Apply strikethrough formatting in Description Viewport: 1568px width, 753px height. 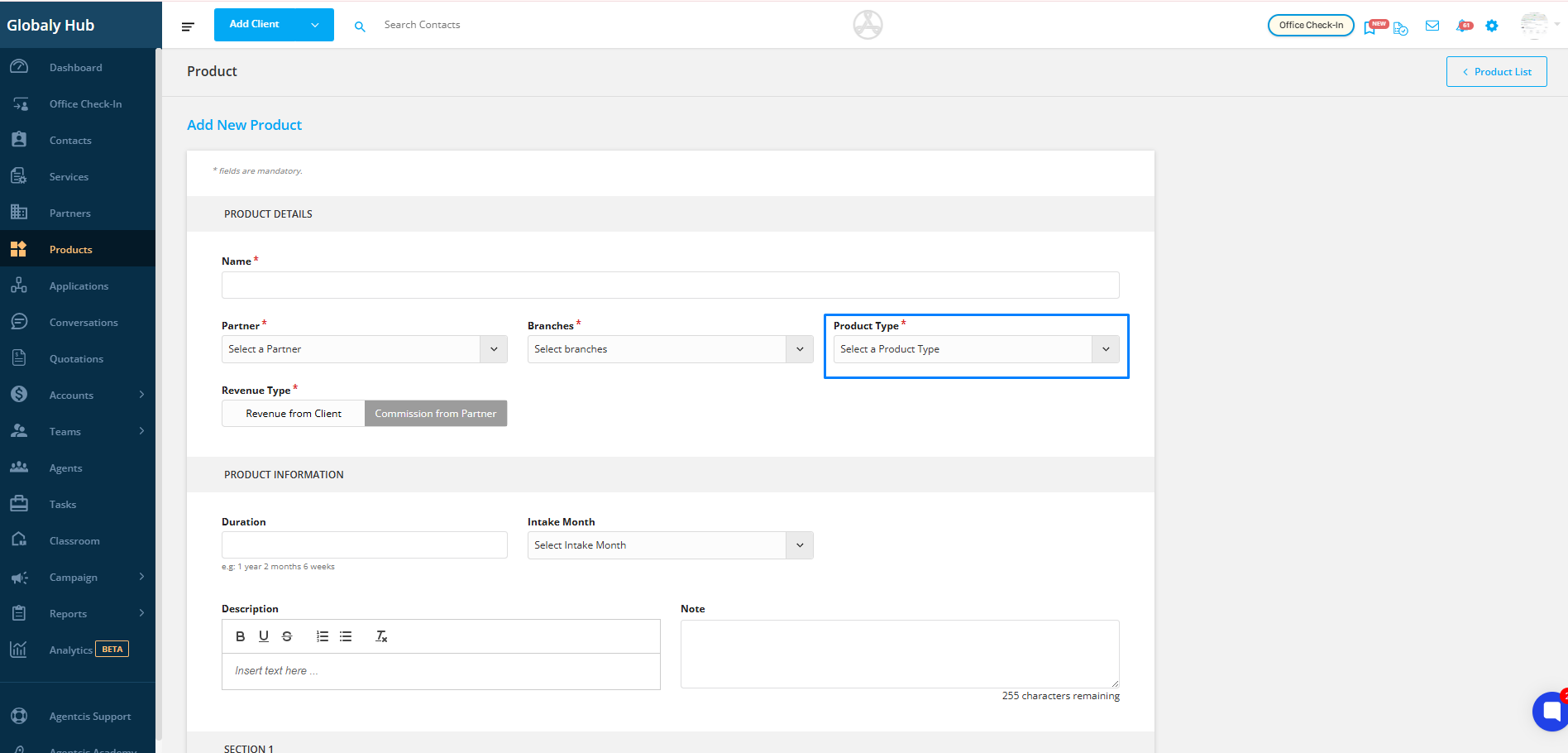tap(287, 636)
